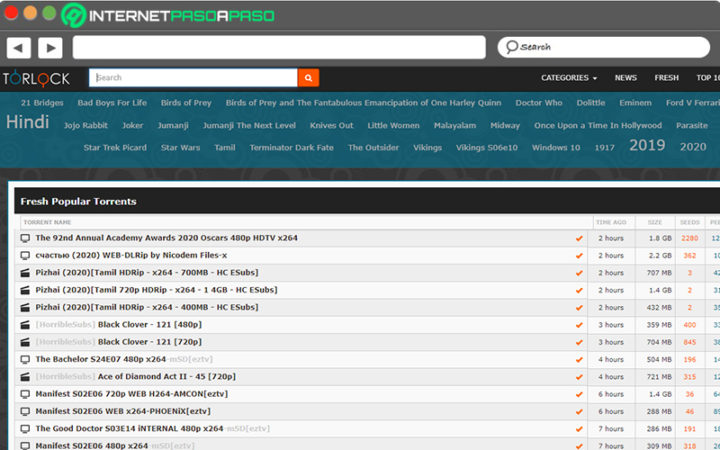720x450 pixels.
Task: Click the clapperboard icon beside Black Clover 121 [480p]
Action: click(25, 325)
